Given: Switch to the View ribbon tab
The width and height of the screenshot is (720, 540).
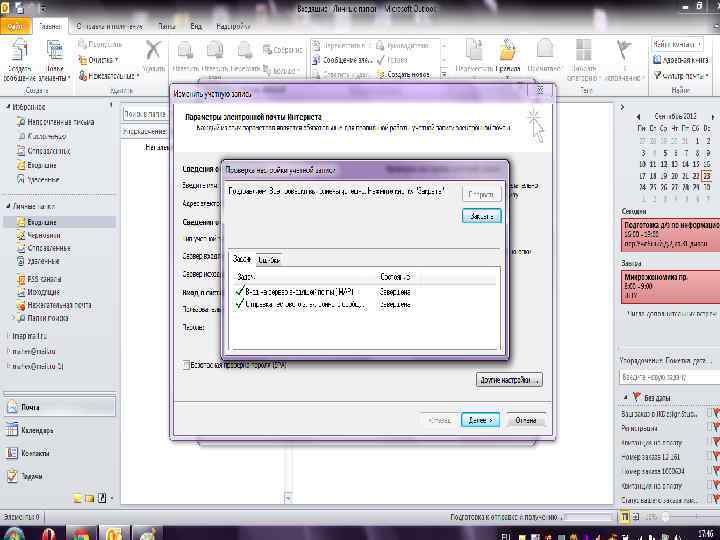Looking at the screenshot, I should coord(196,26).
